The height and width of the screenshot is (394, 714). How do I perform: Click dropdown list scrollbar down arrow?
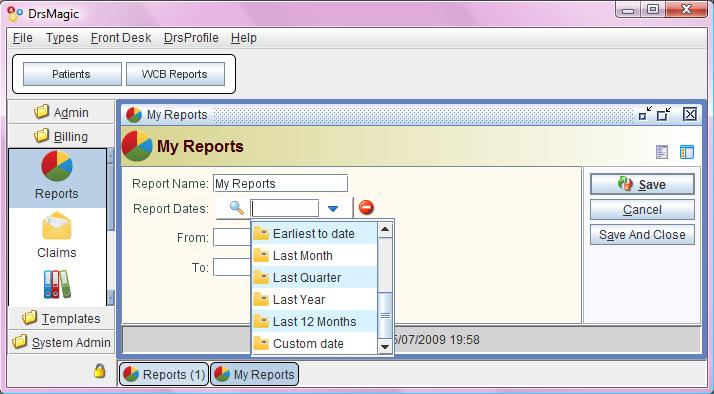(385, 347)
